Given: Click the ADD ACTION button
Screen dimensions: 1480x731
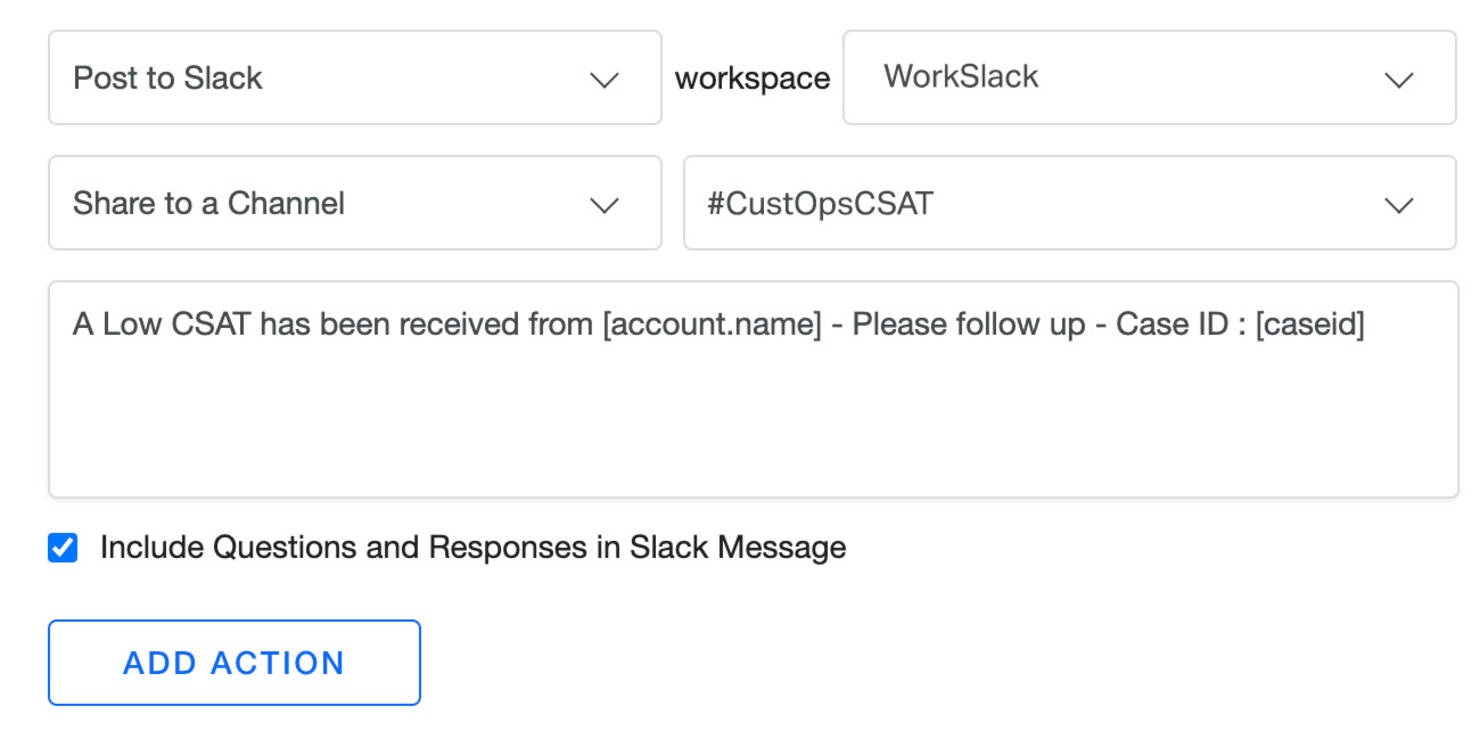Looking at the screenshot, I should [x=234, y=663].
